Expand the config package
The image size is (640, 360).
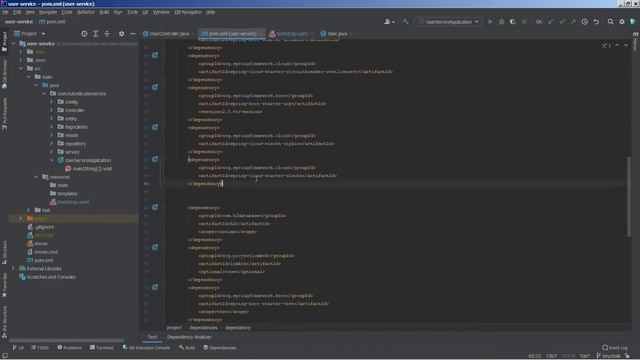tap(51, 102)
